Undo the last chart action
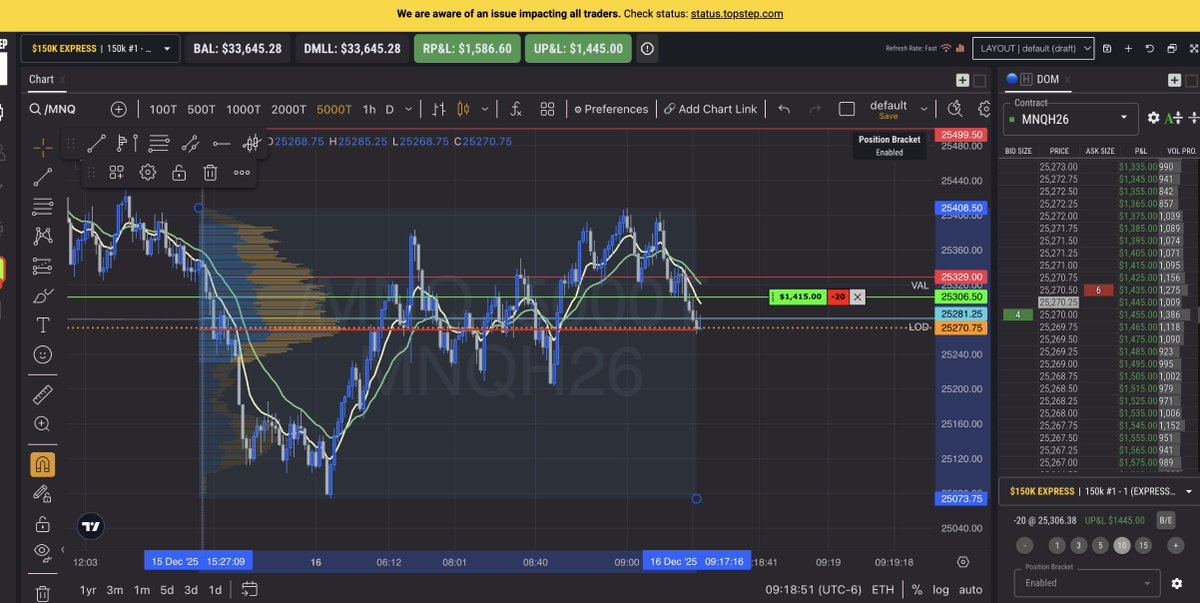 [784, 109]
